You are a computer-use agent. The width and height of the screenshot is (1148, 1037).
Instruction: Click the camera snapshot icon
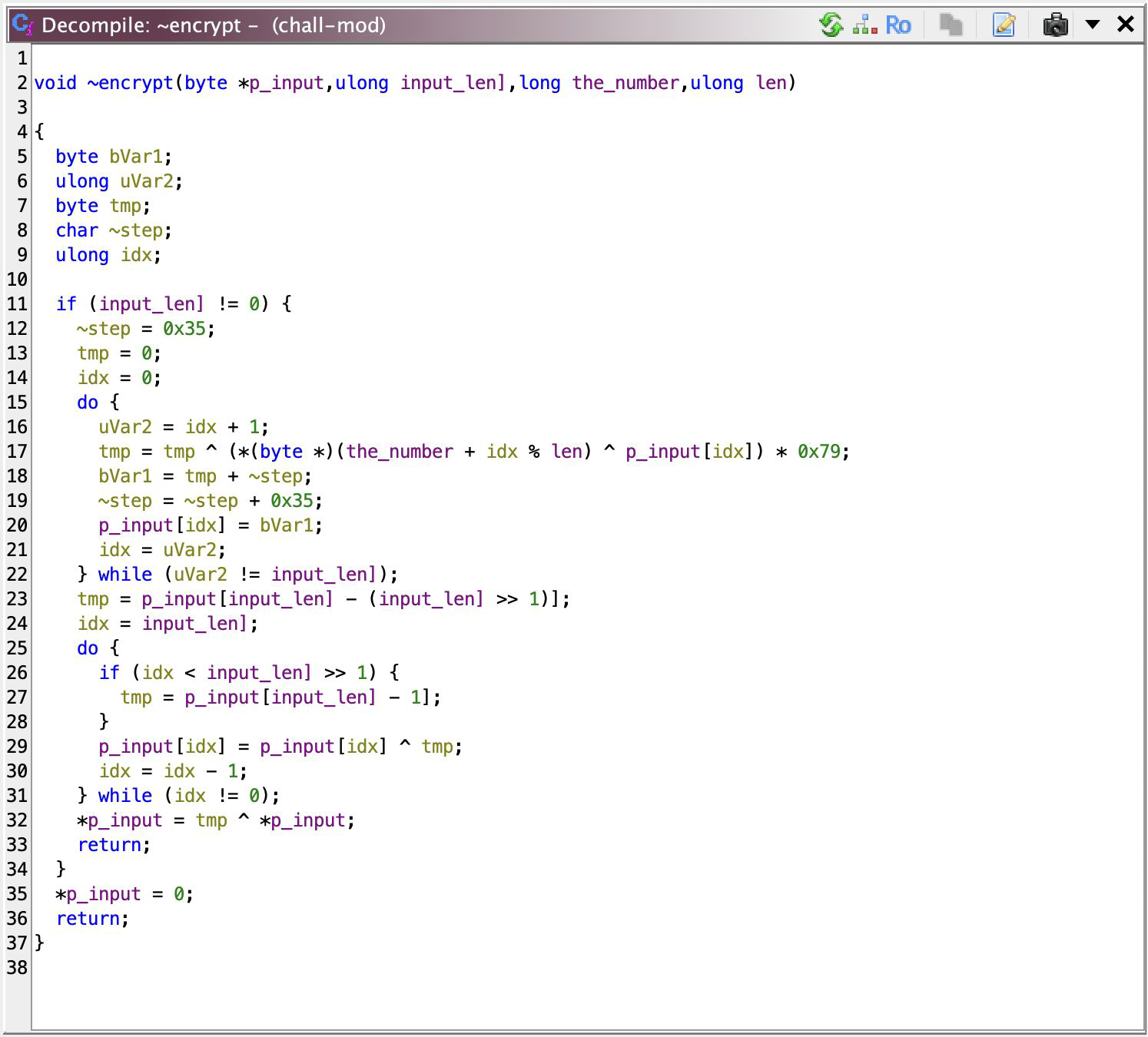tap(1055, 25)
